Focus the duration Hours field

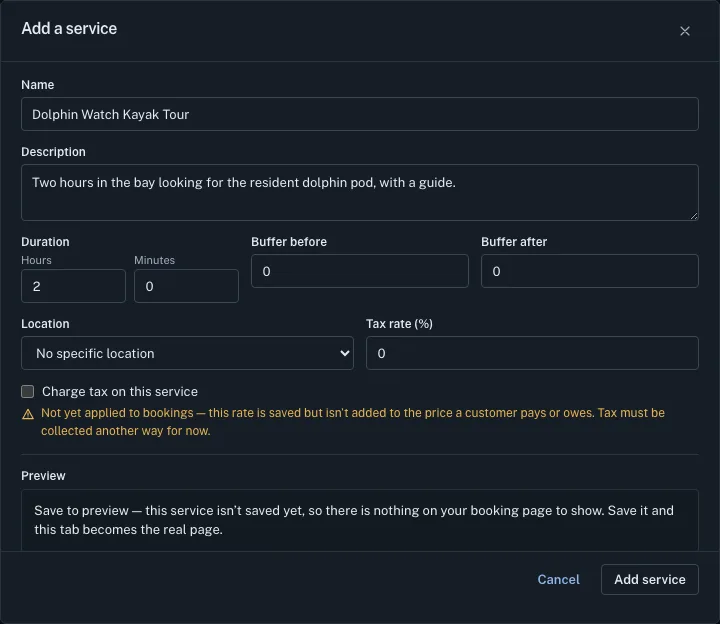pos(73,286)
